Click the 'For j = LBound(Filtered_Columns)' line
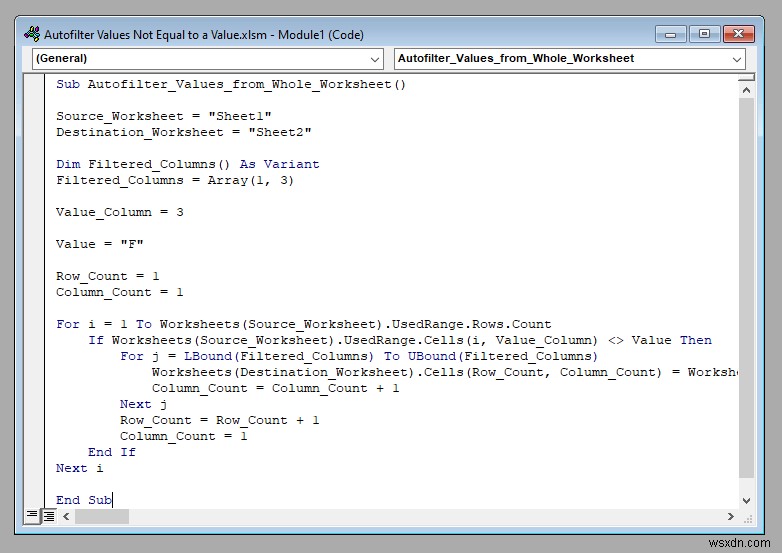Viewport: 782px width, 553px height. 359,356
